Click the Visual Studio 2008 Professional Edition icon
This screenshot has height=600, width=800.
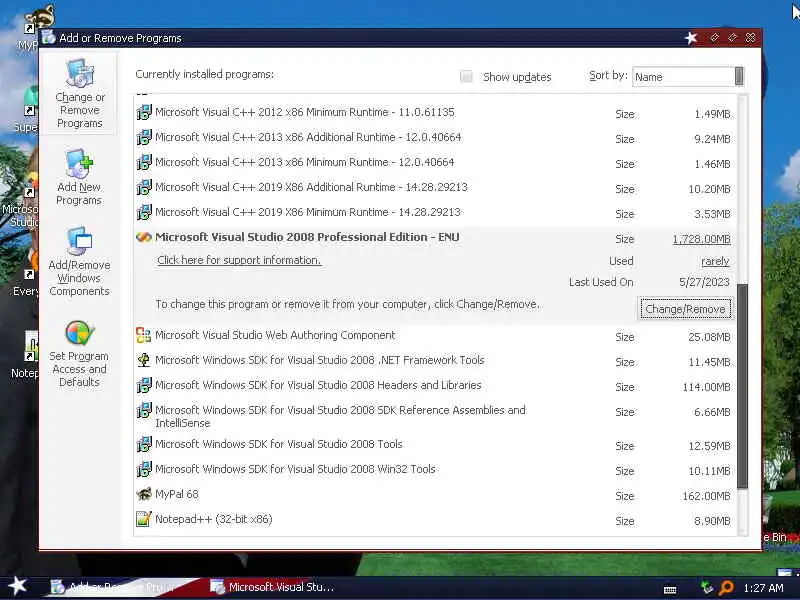[x=144, y=237]
